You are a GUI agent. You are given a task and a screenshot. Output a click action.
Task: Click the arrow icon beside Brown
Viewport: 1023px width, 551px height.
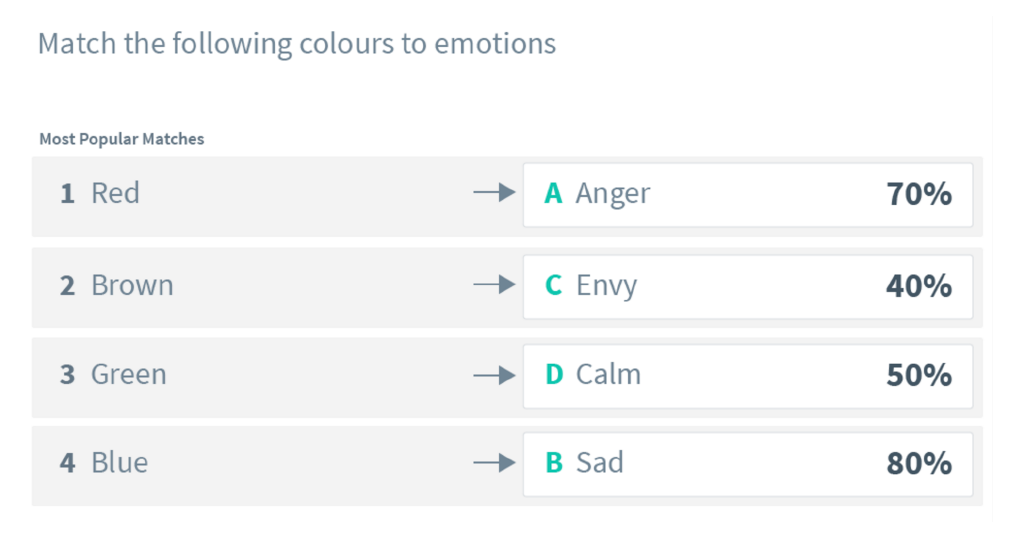(x=495, y=284)
